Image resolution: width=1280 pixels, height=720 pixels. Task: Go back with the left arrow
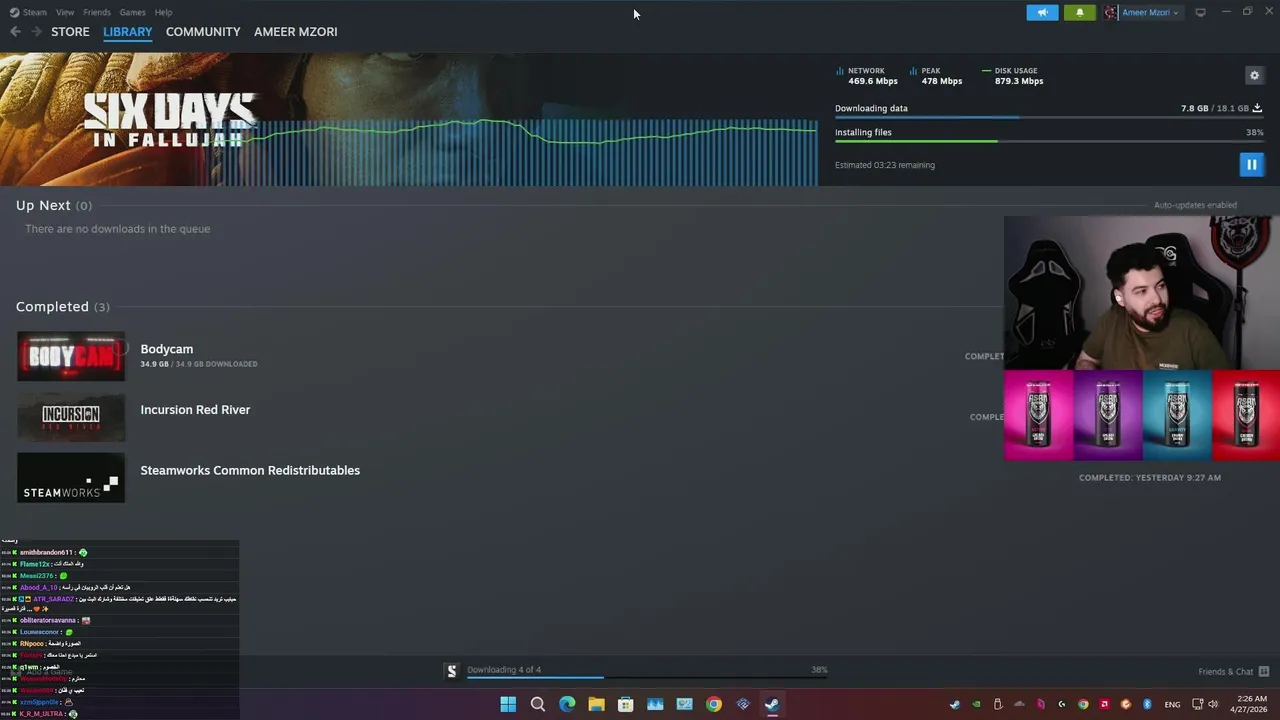pyautogui.click(x=15, y=32)
